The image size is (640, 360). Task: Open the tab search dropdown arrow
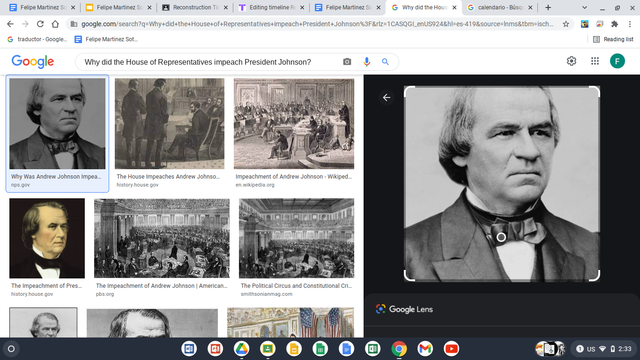584,7
